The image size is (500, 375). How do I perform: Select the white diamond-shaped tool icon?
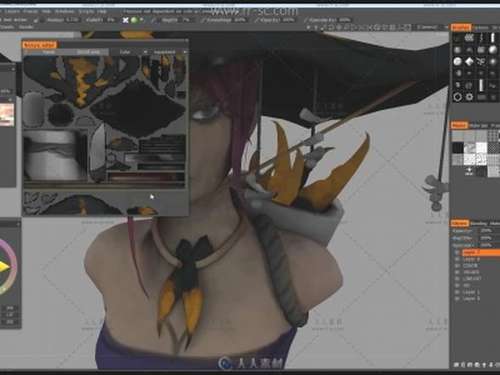tap(469, 62)
